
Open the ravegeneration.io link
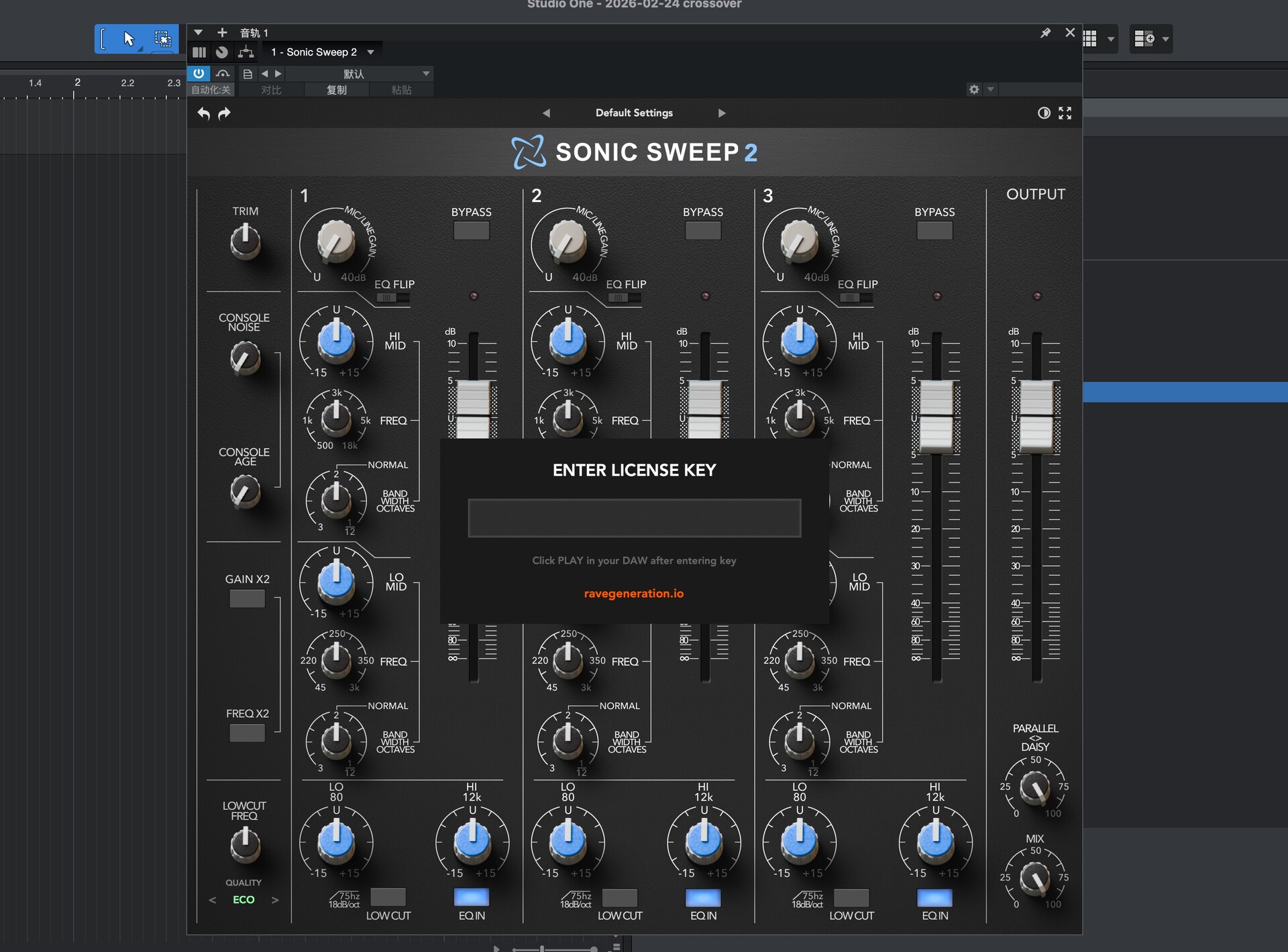click(x=633, y=594)
